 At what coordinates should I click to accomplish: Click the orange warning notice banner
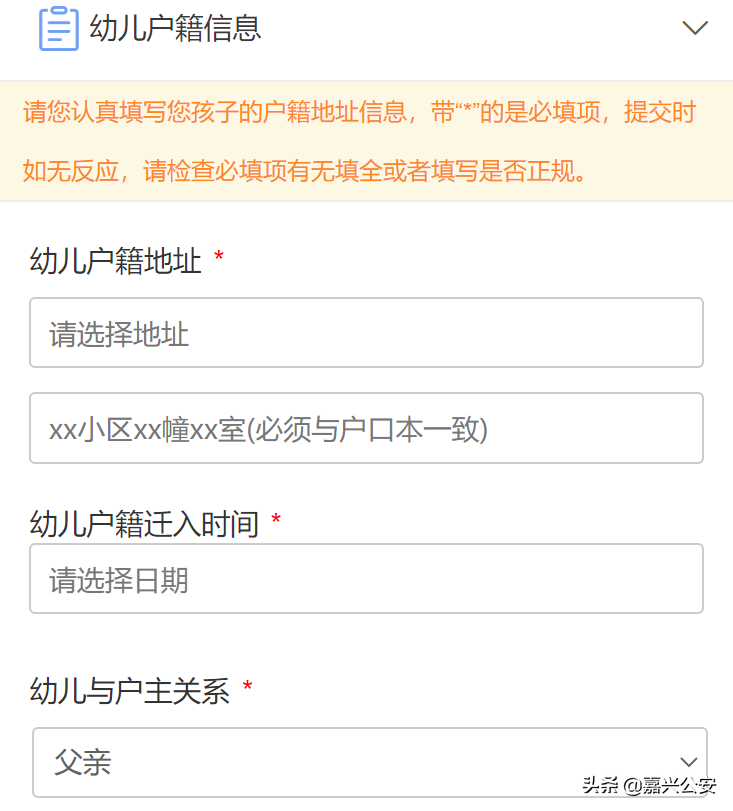[x=366, y=140]
